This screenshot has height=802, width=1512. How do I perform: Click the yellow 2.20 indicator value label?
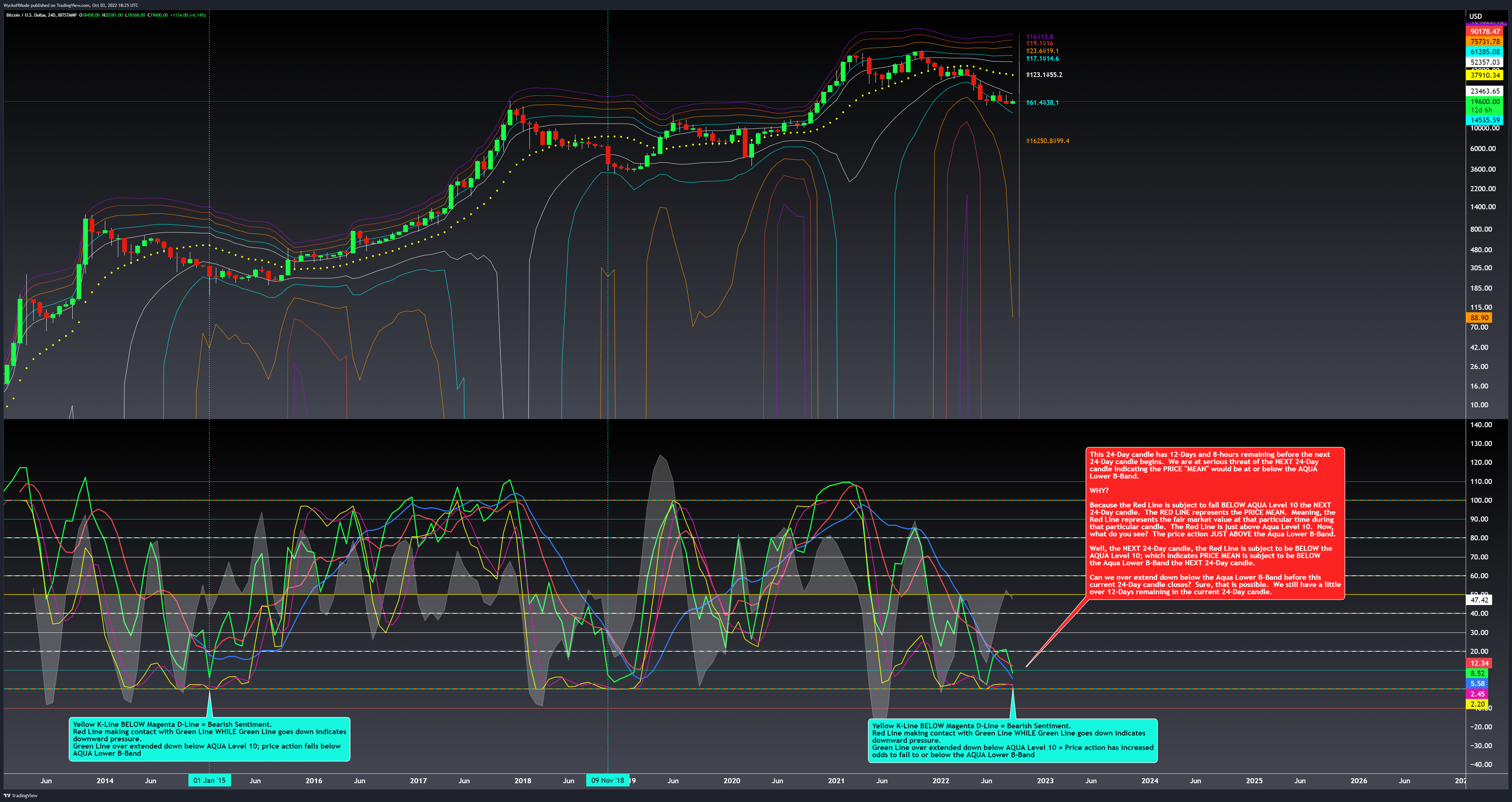1477,704
